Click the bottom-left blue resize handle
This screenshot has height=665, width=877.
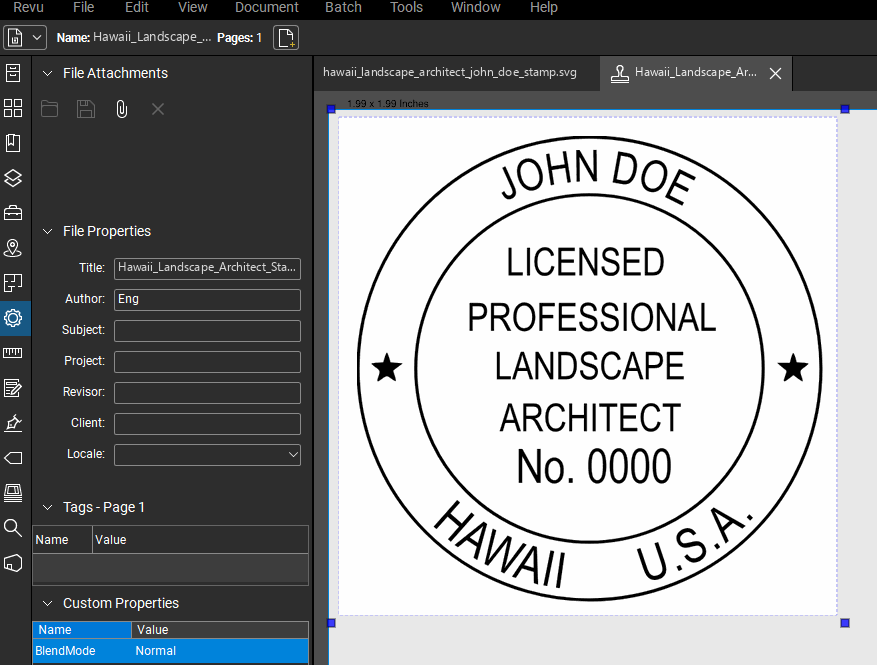coord(331,623)
